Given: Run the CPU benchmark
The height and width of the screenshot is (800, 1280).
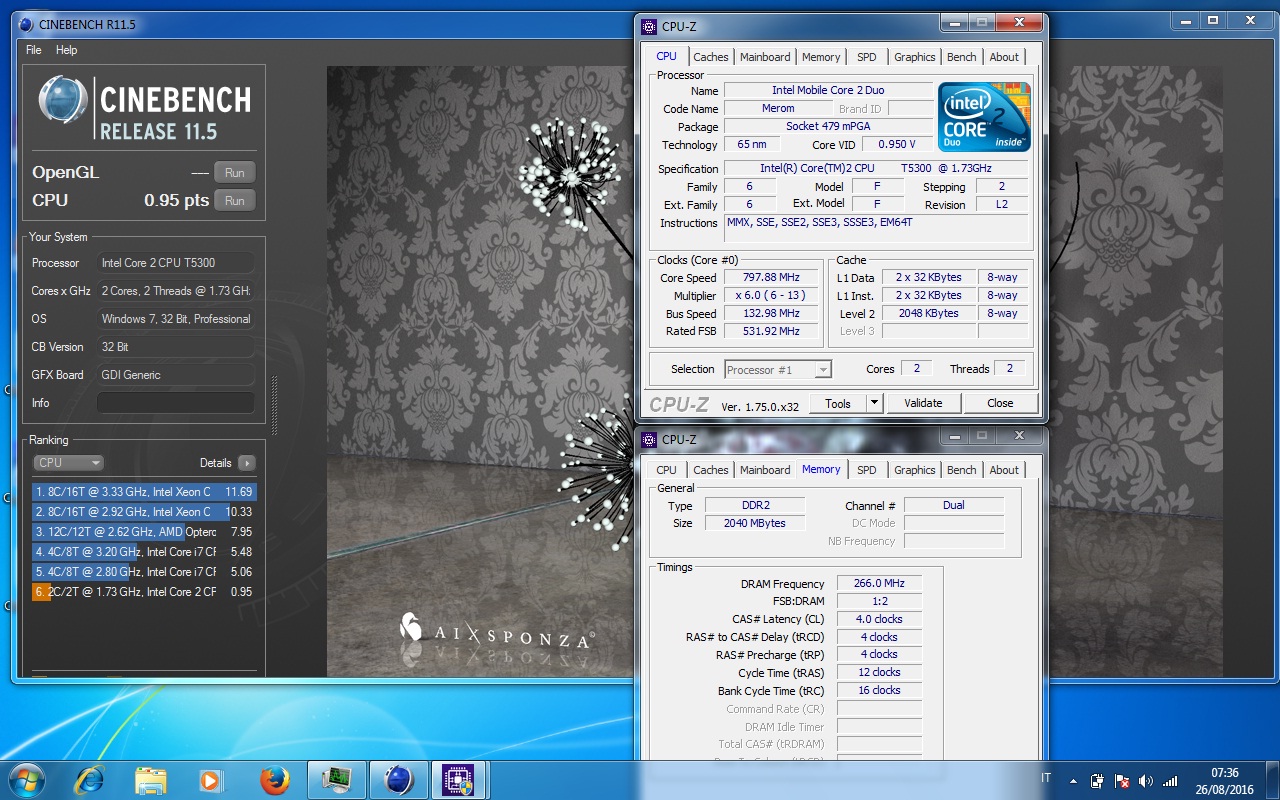Looking at the screenshot, I should tap(235, 201).
